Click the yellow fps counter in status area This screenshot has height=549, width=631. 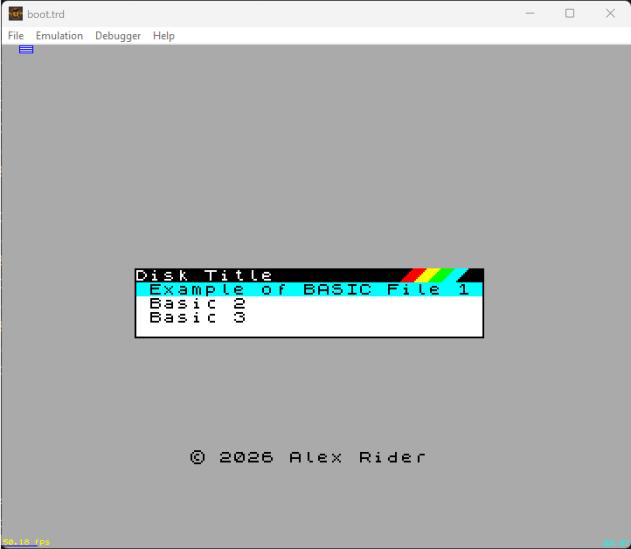(26, 543)
